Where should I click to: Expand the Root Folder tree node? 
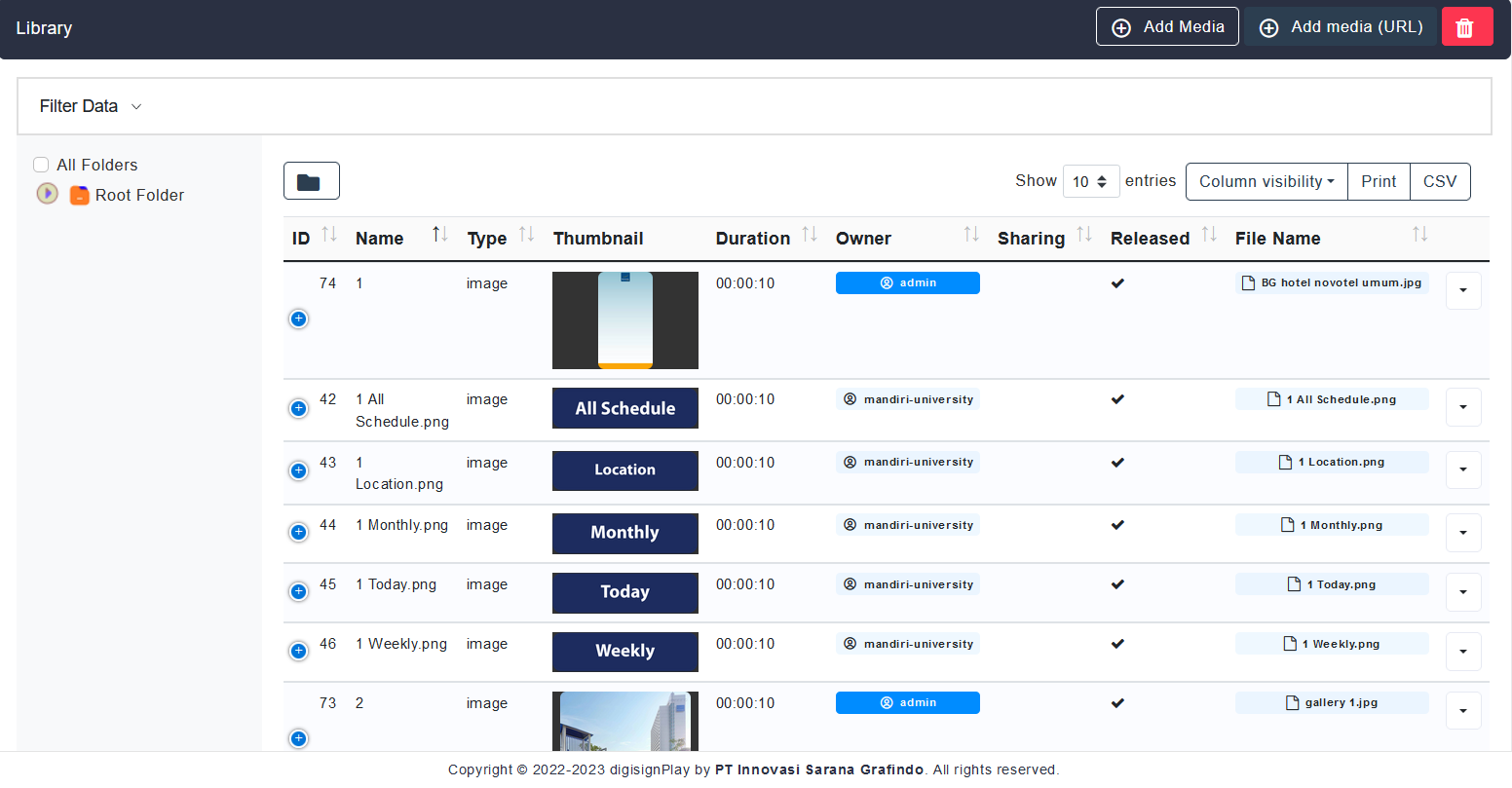47,194
